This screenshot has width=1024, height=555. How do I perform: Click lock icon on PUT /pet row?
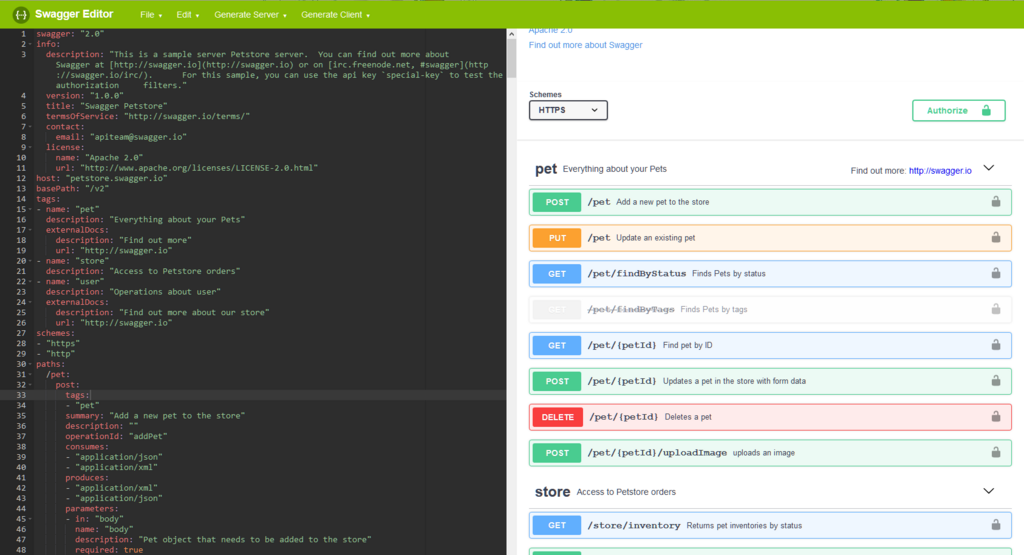tap(996, 238)
